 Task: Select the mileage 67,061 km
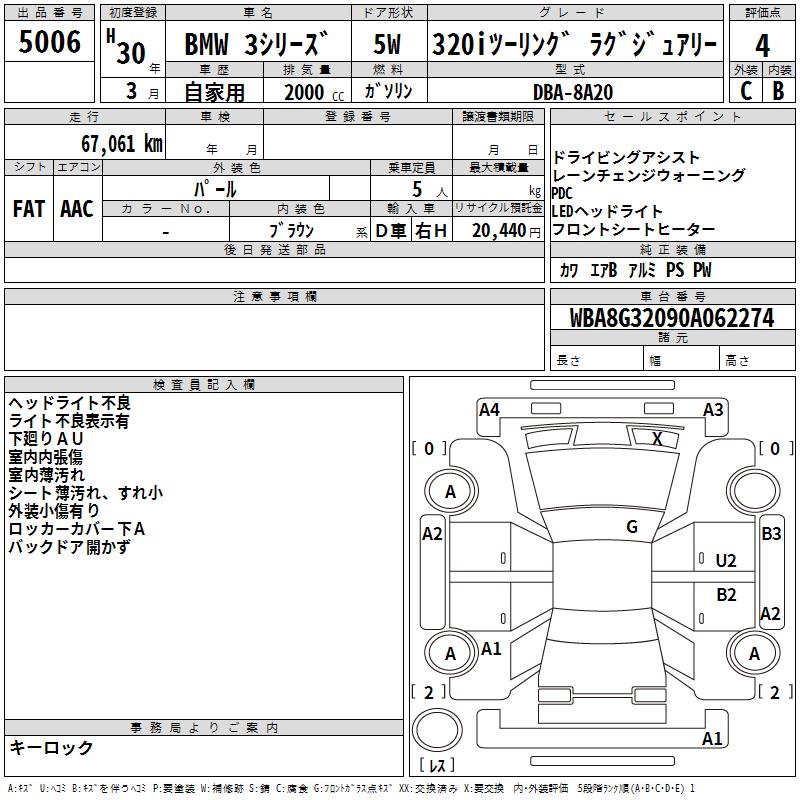coord(122,144)
